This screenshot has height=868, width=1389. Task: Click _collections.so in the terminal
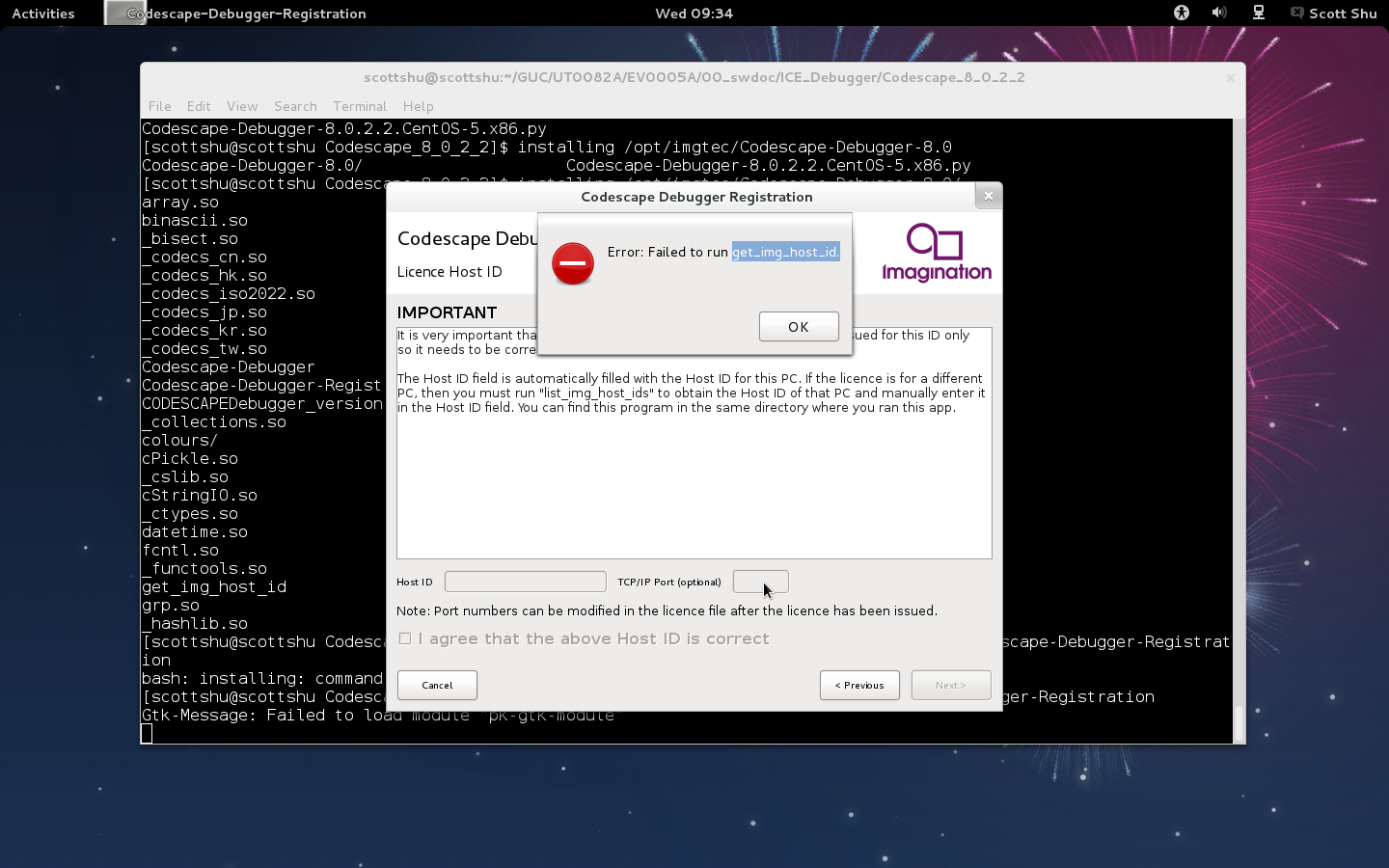[214, 422]
